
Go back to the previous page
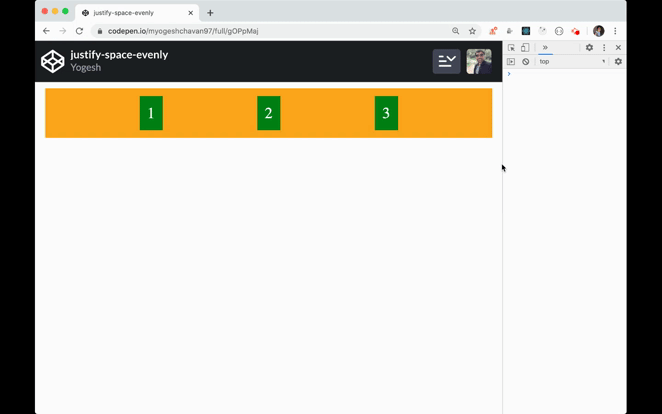click(46, 31)
